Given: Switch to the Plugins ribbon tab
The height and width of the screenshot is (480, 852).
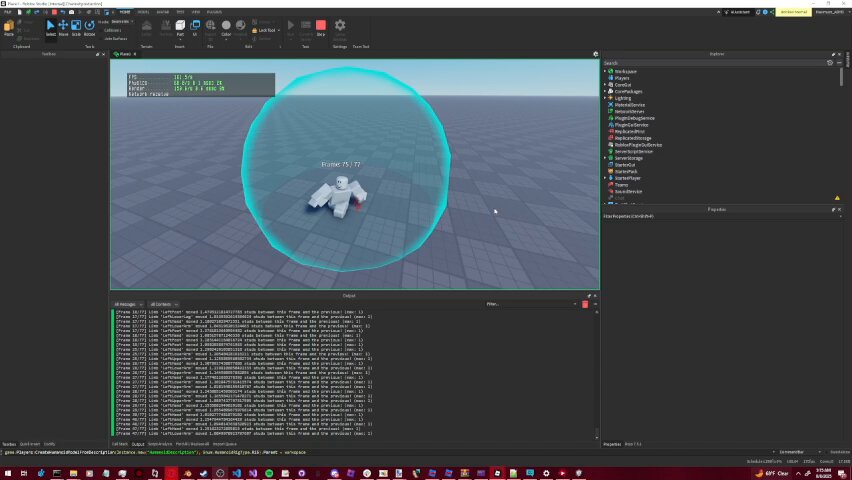Looking at the screenshot, I should [214, 12].
